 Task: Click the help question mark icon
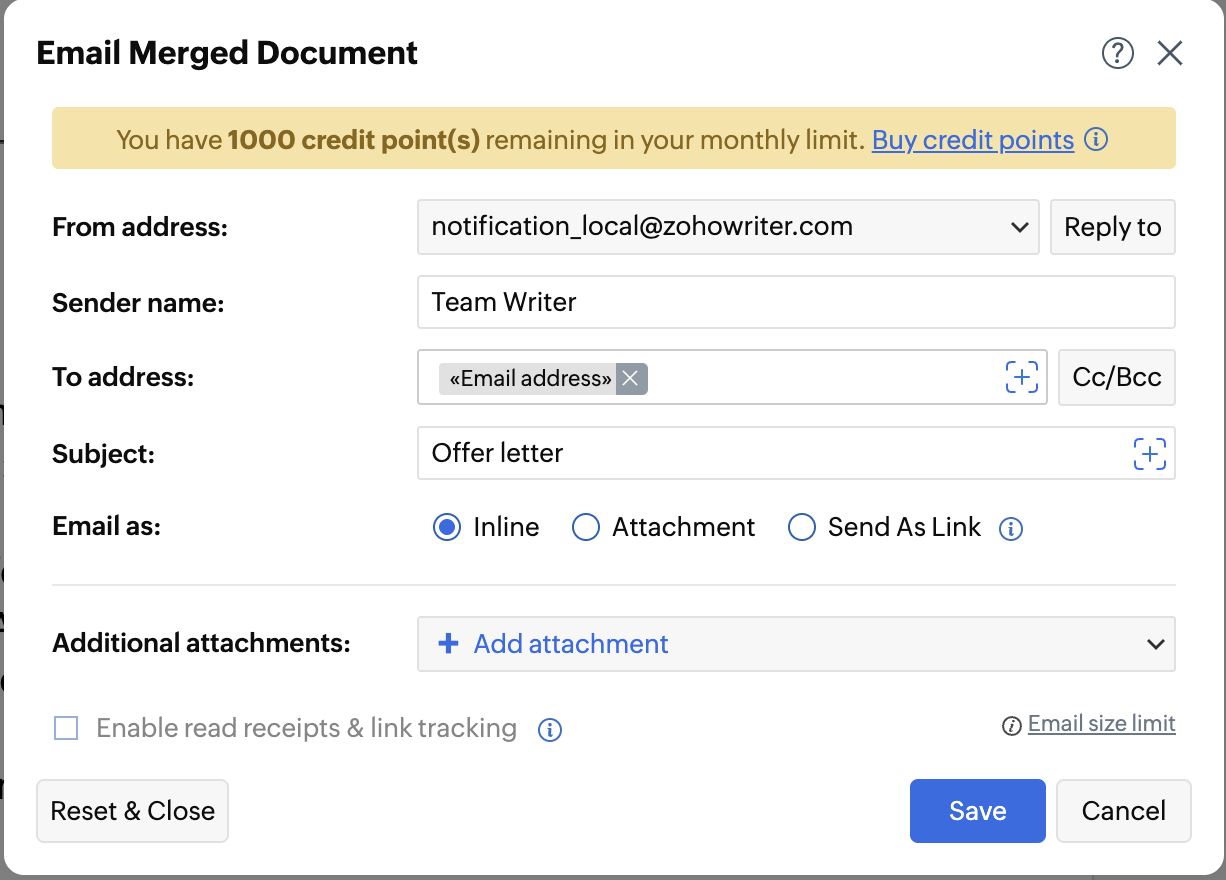pos(1117,53)
